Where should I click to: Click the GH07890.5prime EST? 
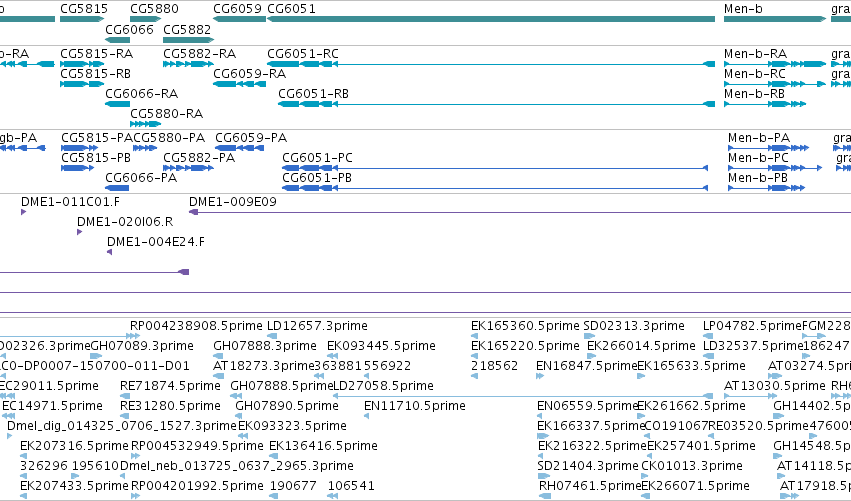point(240,417)
